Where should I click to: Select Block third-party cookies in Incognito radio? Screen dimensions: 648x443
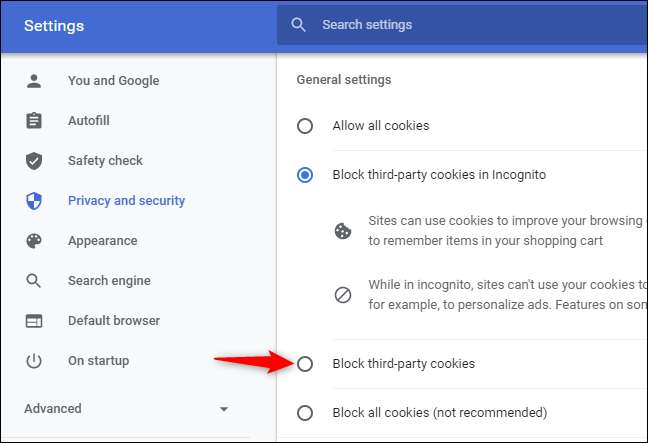point(305,175)
